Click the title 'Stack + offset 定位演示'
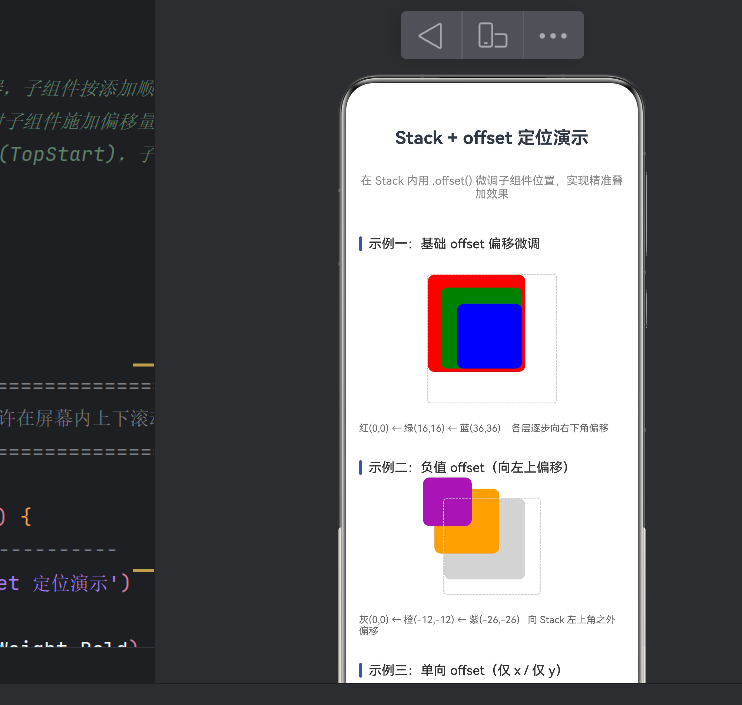The image size is (742, 705). [492, 138]
